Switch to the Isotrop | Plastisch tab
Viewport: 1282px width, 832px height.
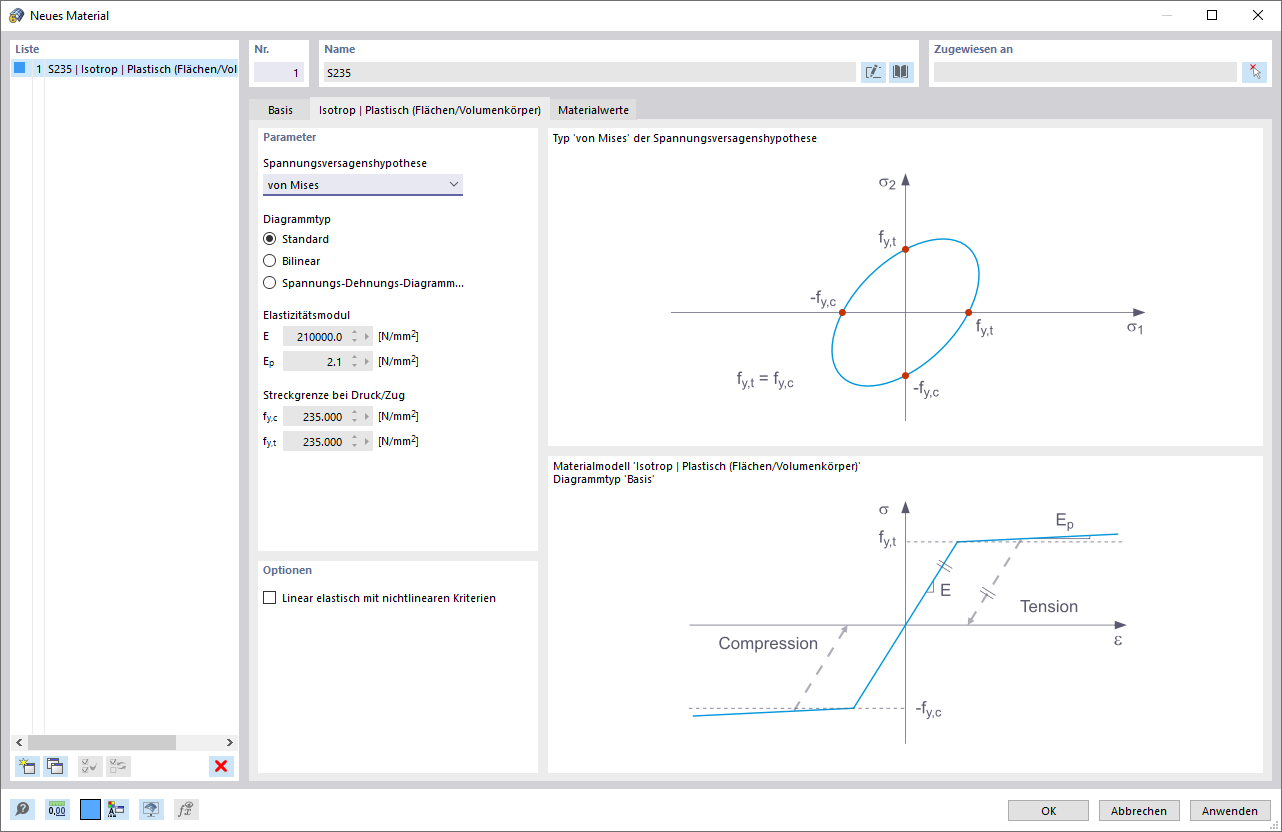[430, 110]
